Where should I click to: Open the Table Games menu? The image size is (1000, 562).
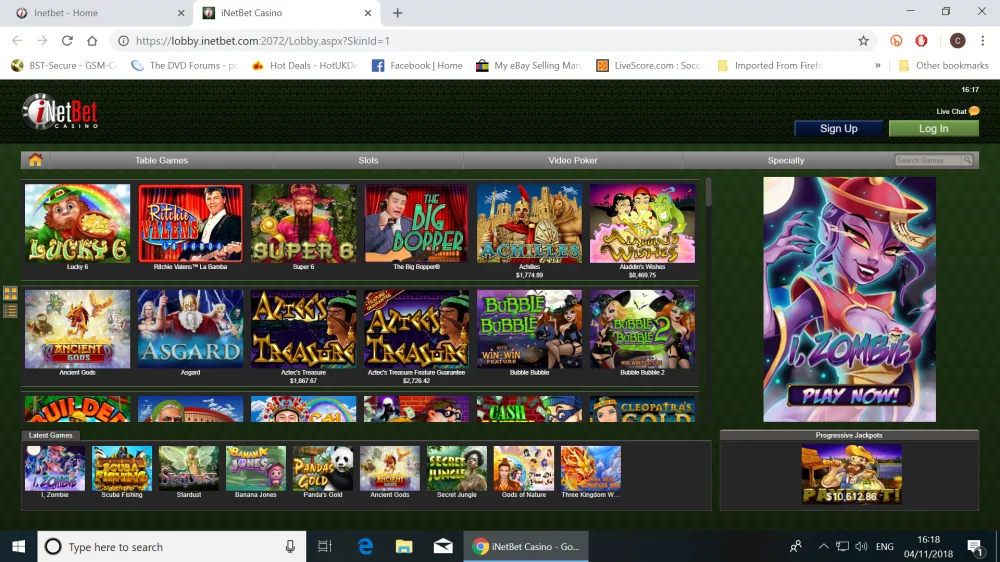(161, 160)
